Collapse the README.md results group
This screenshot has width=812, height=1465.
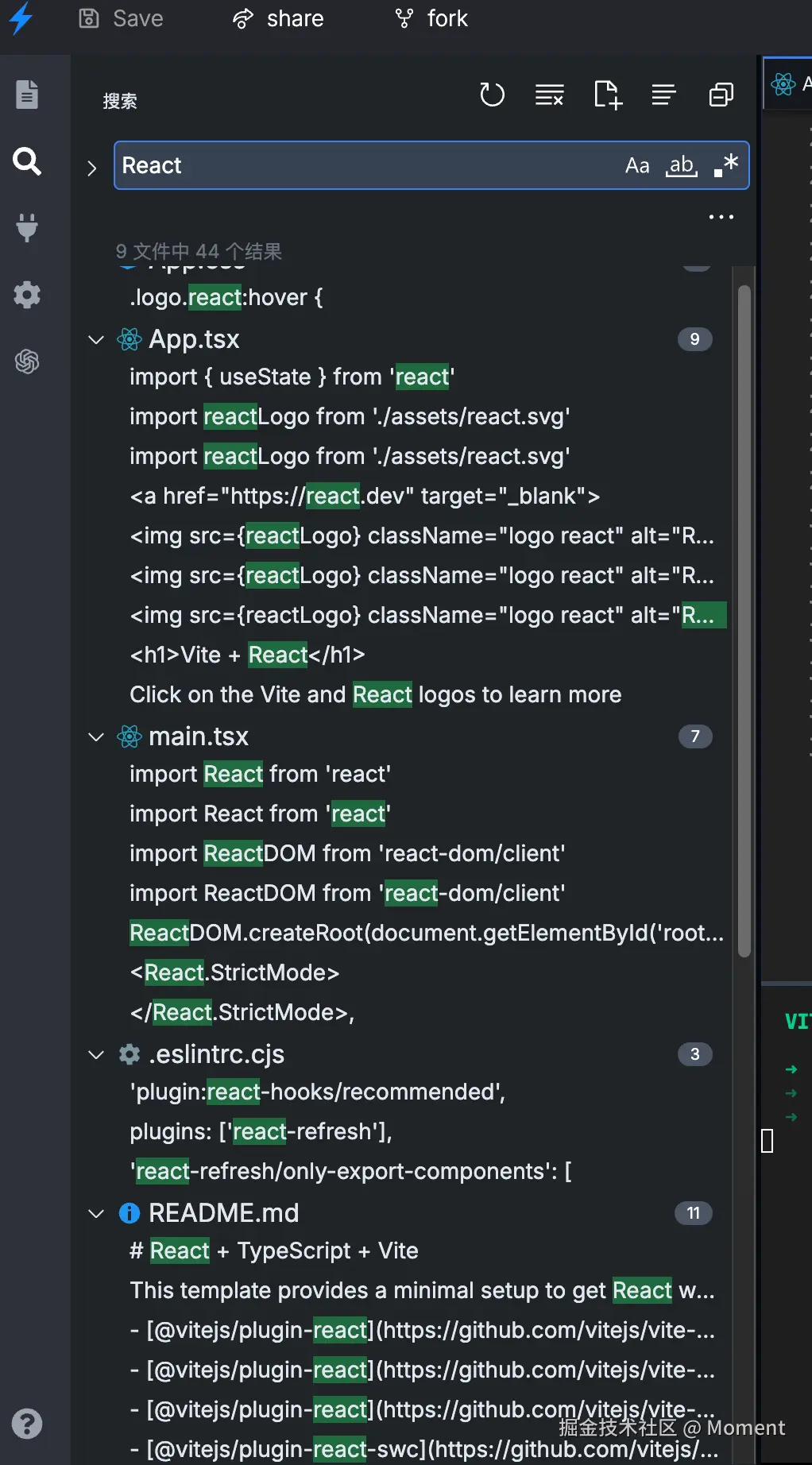coord(96,1214)
